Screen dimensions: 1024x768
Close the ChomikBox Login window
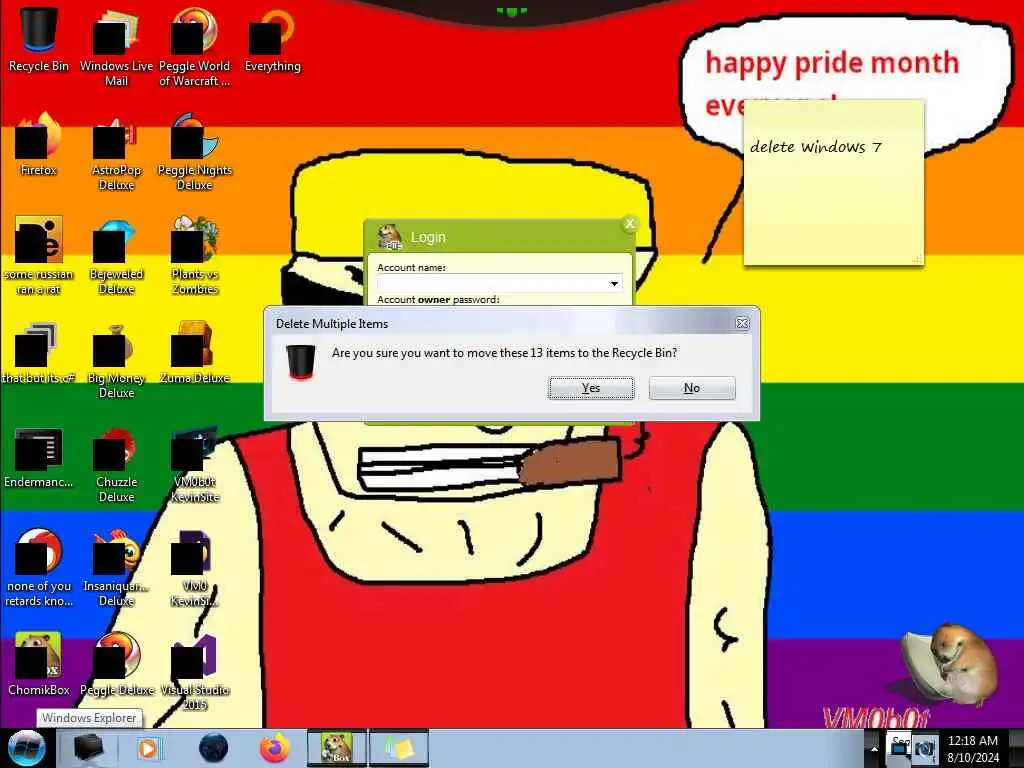[x=630, y=223]
